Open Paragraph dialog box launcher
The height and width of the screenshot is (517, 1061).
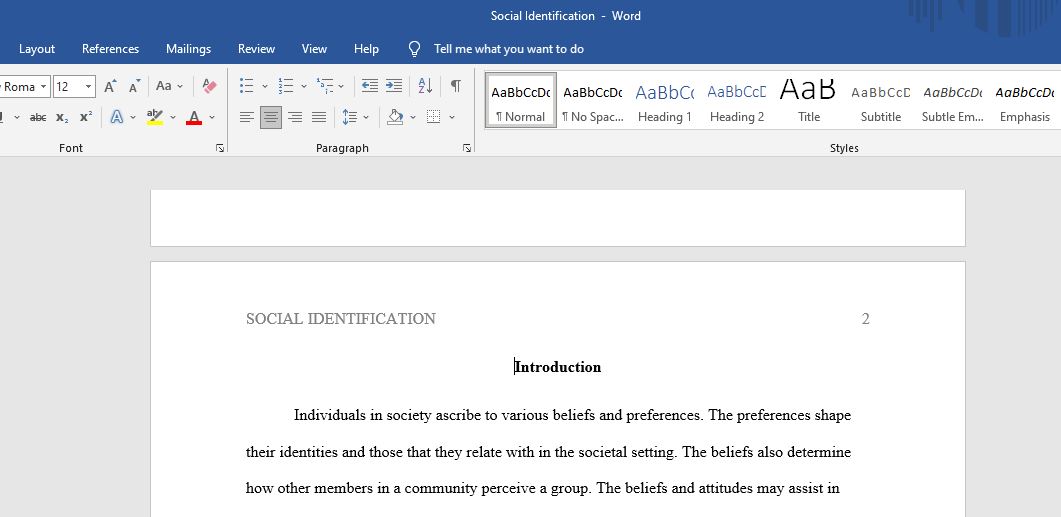pos(467,148)
